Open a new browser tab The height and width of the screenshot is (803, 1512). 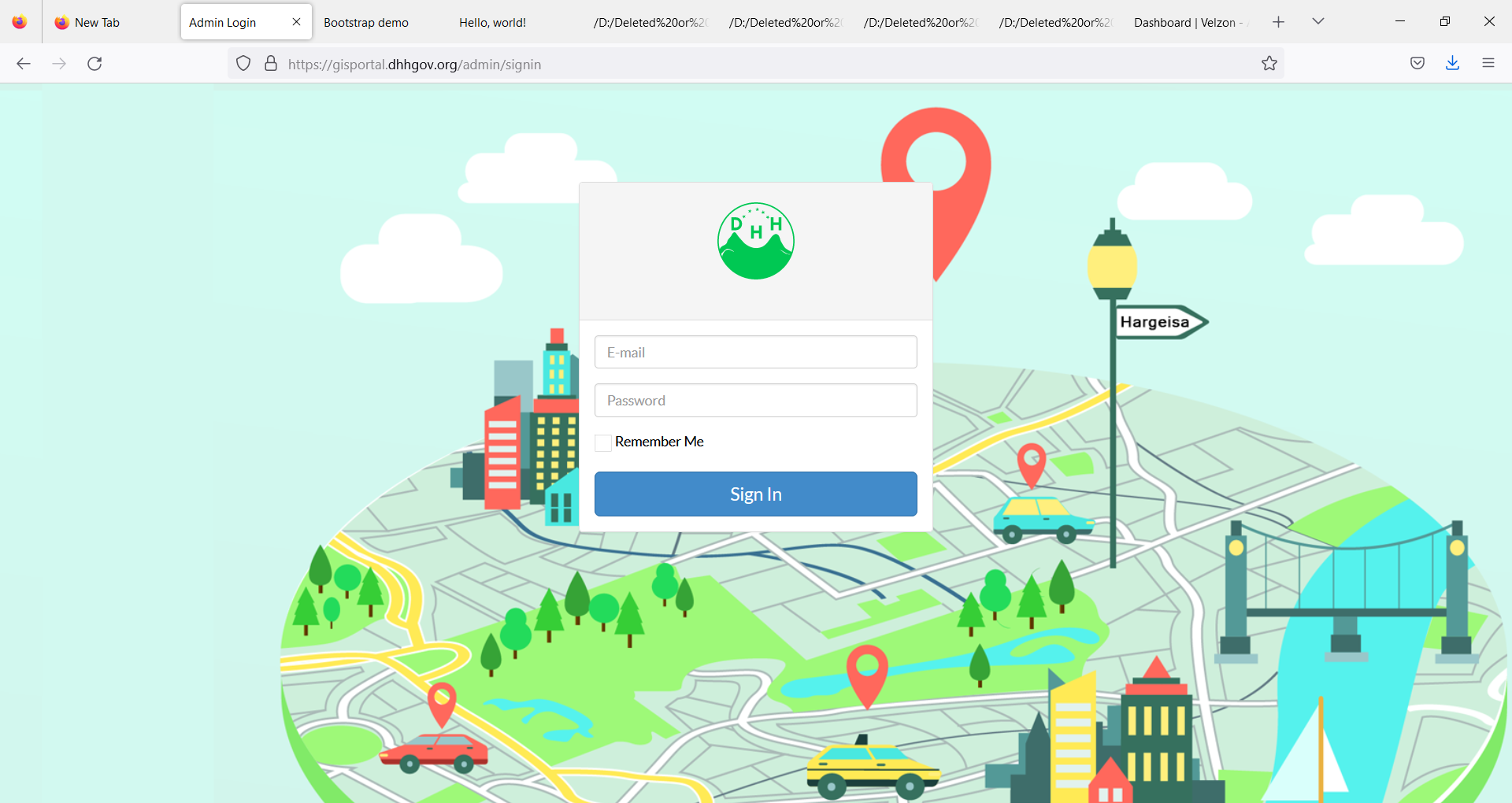point(1278,22)
